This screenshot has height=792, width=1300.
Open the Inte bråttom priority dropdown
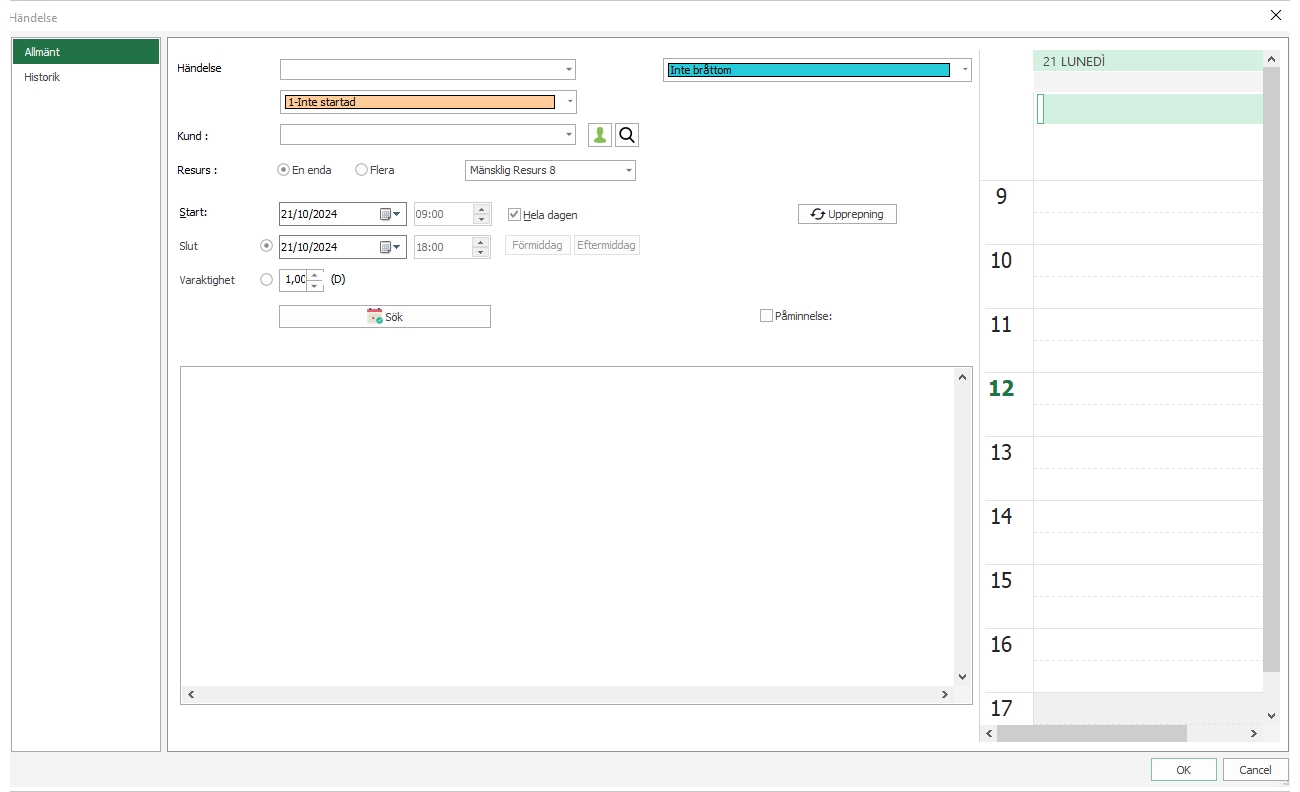point(964,70)
